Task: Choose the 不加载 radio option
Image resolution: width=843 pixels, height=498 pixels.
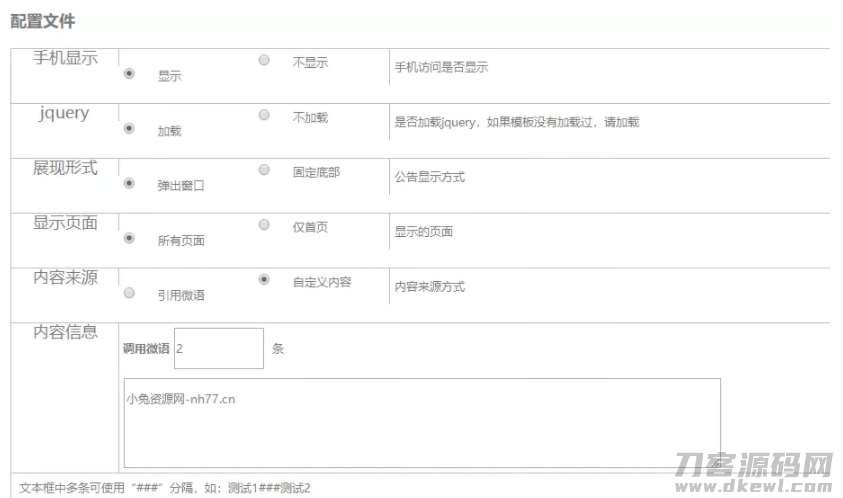Action: click(264, 115)
